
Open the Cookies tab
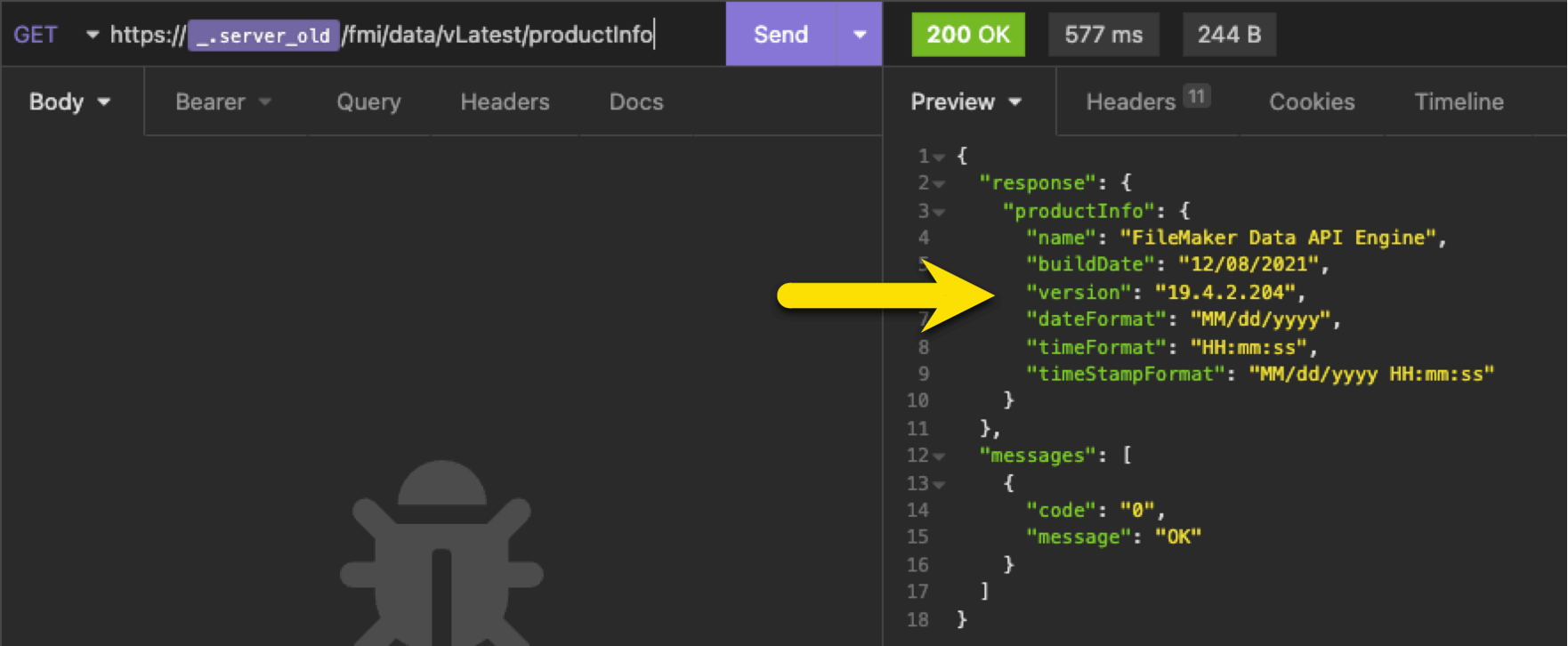click(x=1312, y=101)
